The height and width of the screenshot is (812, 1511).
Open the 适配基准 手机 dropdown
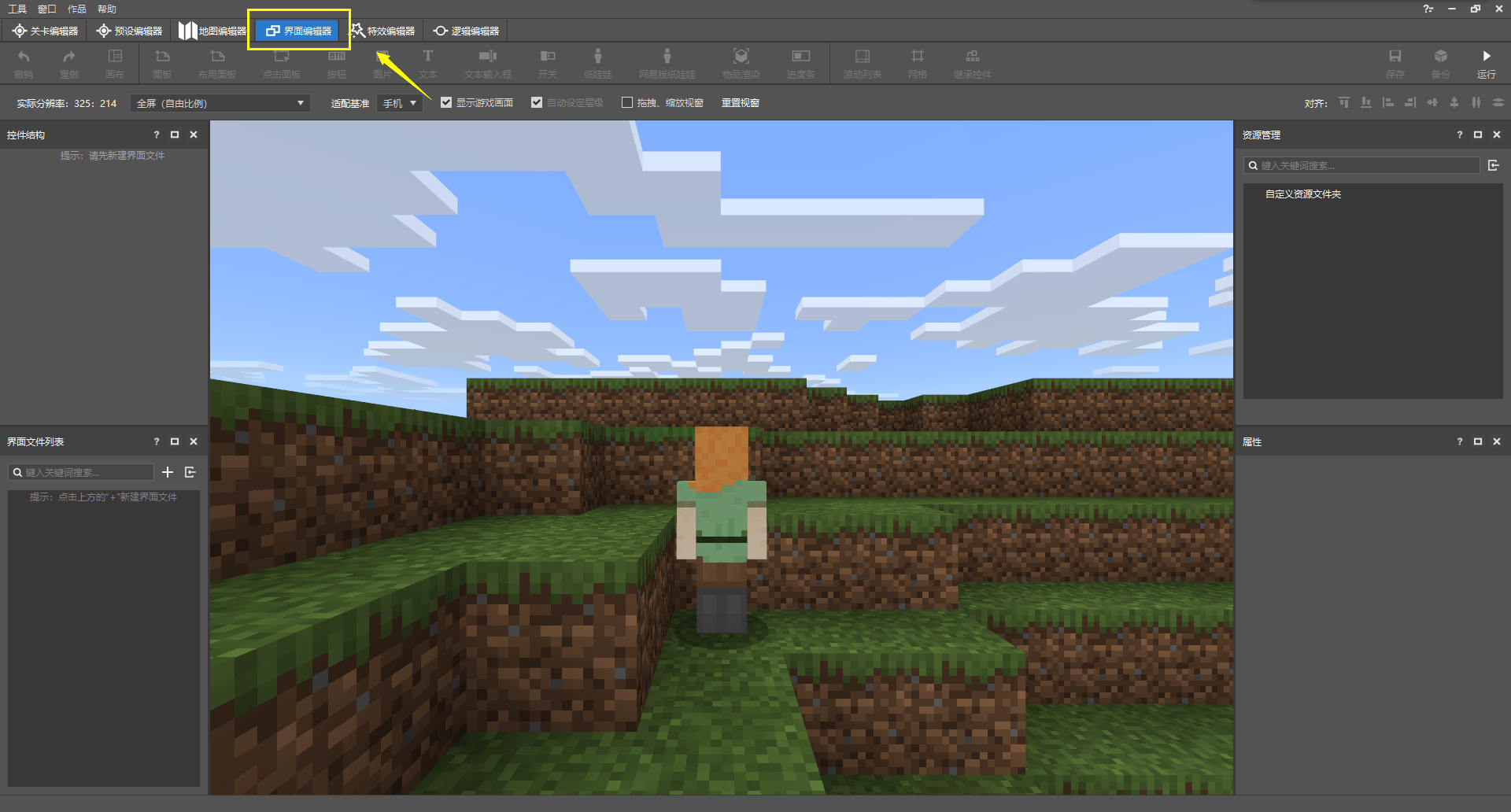coord(400,103)
